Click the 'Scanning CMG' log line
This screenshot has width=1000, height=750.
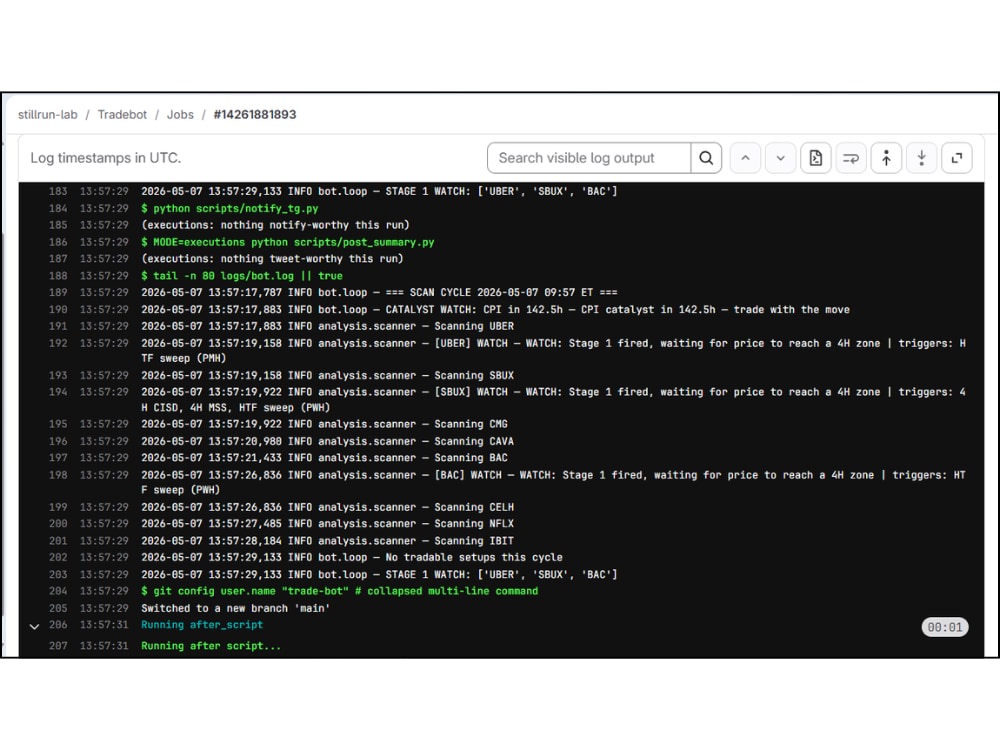325,424
